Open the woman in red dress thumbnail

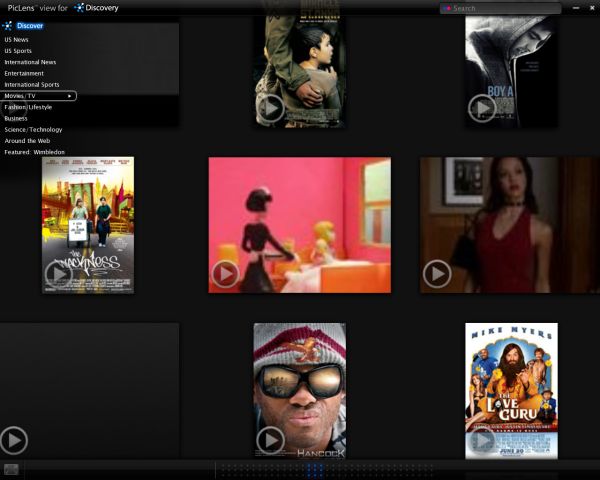[x=510, y=225]
